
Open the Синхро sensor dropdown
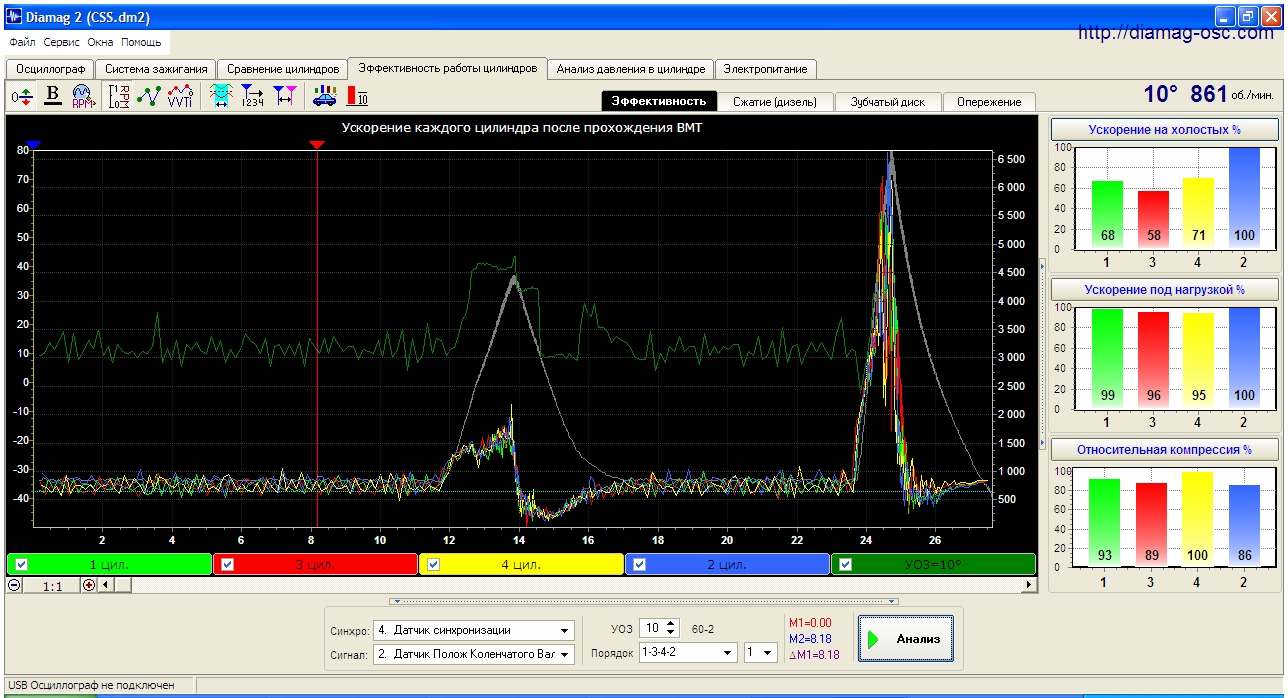click(566, 631)
